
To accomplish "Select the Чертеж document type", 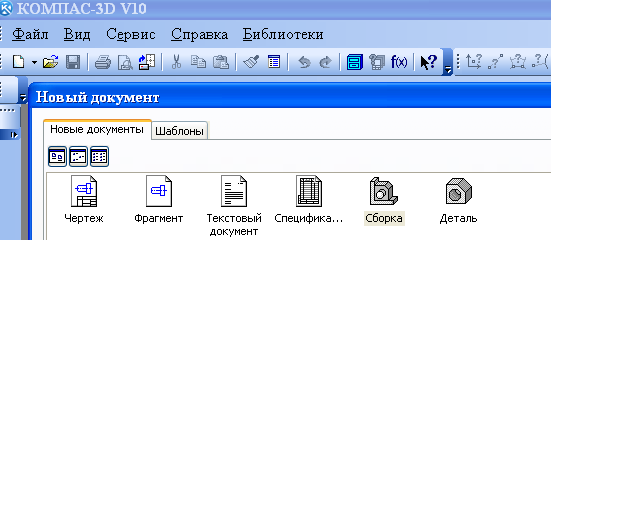I will coord(84,200).
